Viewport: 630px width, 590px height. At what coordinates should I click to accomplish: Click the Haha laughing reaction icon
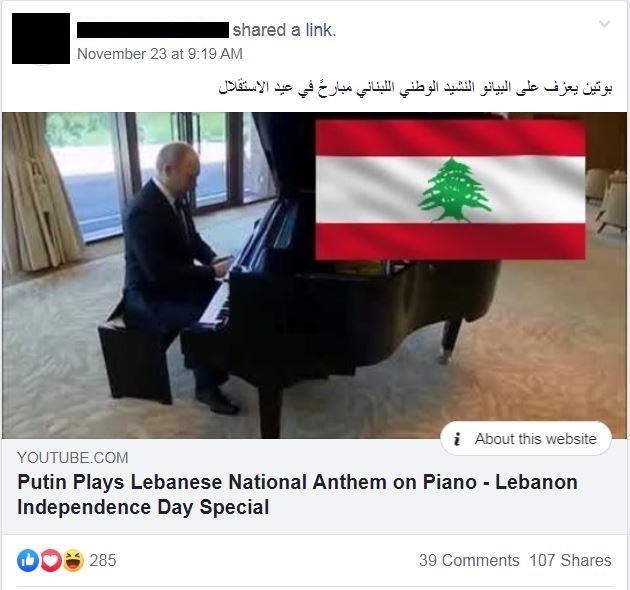coord(73,560)
